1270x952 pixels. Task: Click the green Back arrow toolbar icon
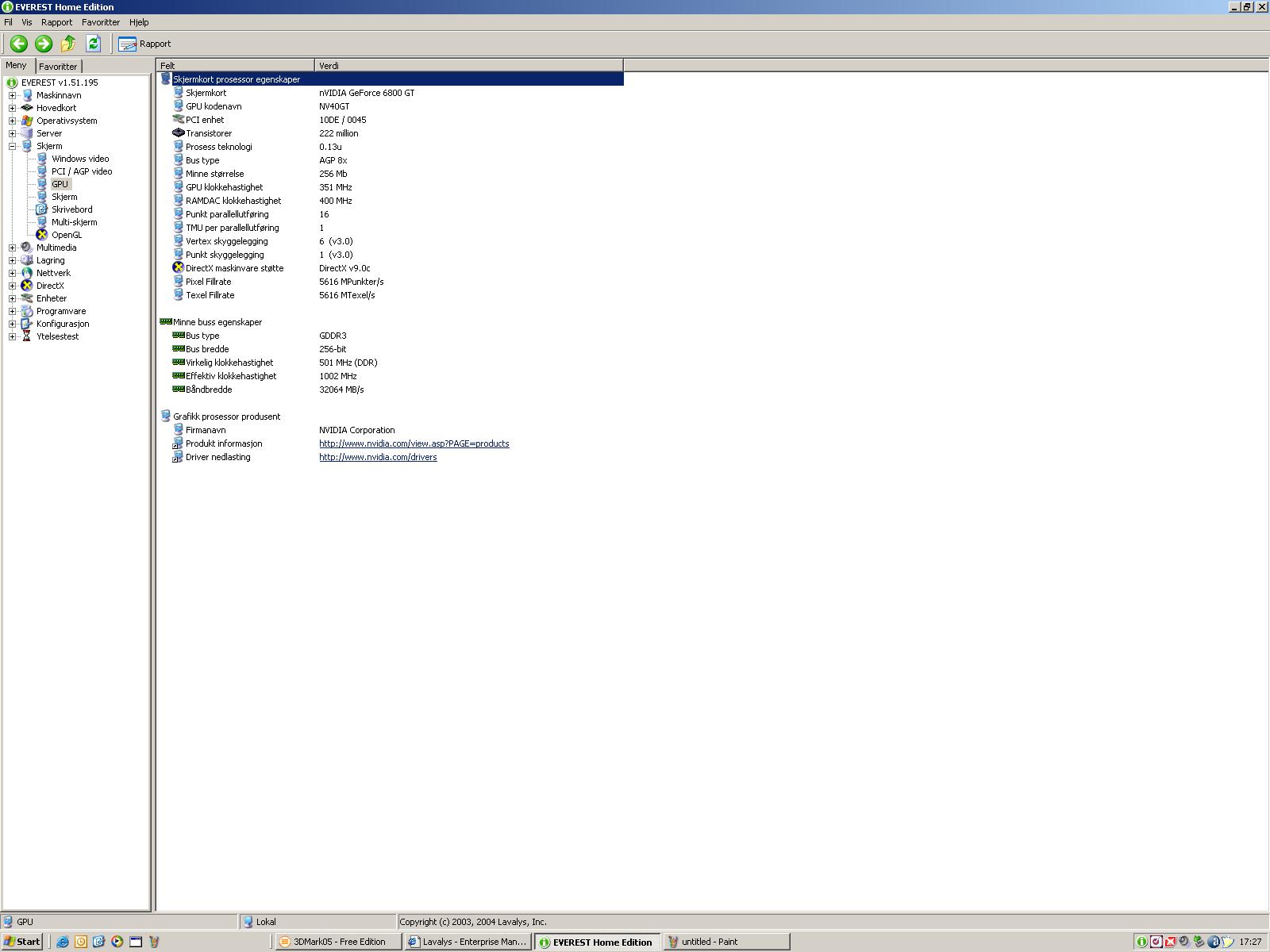[19, 44]
